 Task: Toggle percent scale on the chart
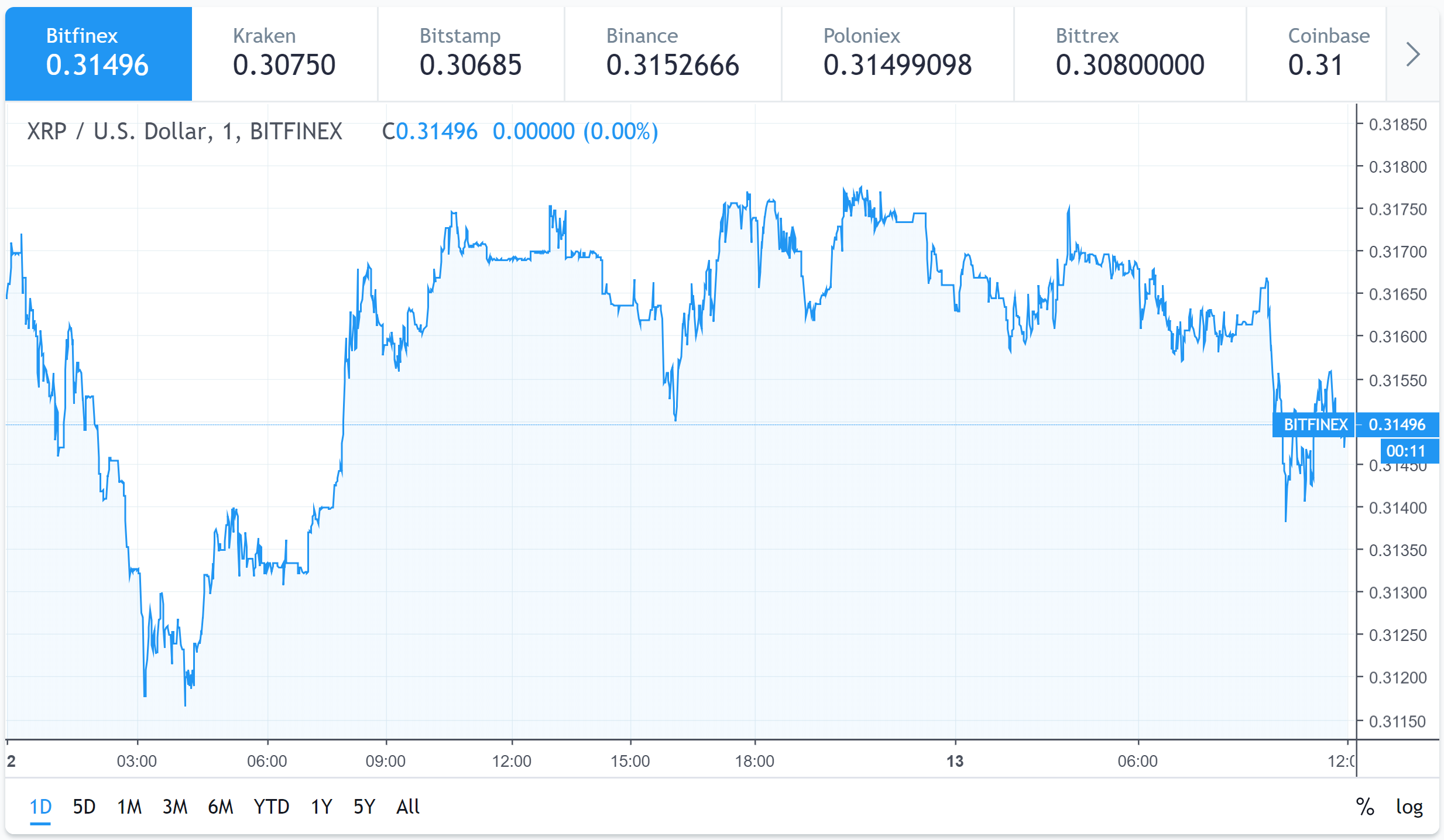click(x=1364, y=807)
